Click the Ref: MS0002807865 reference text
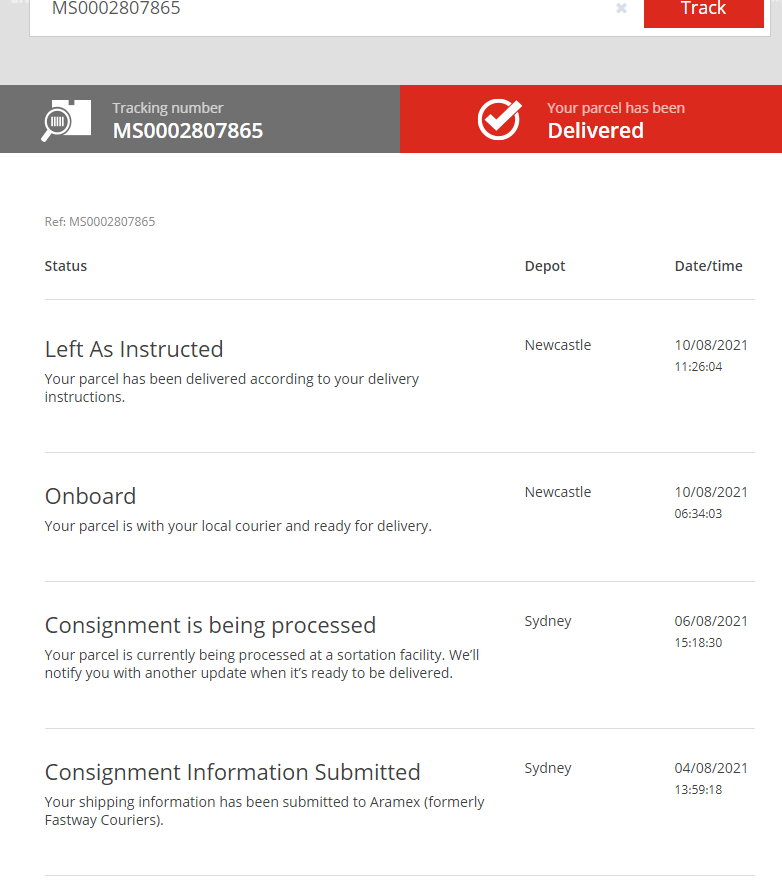The height and width of the screenshot is (880, 782). point(100,222)
